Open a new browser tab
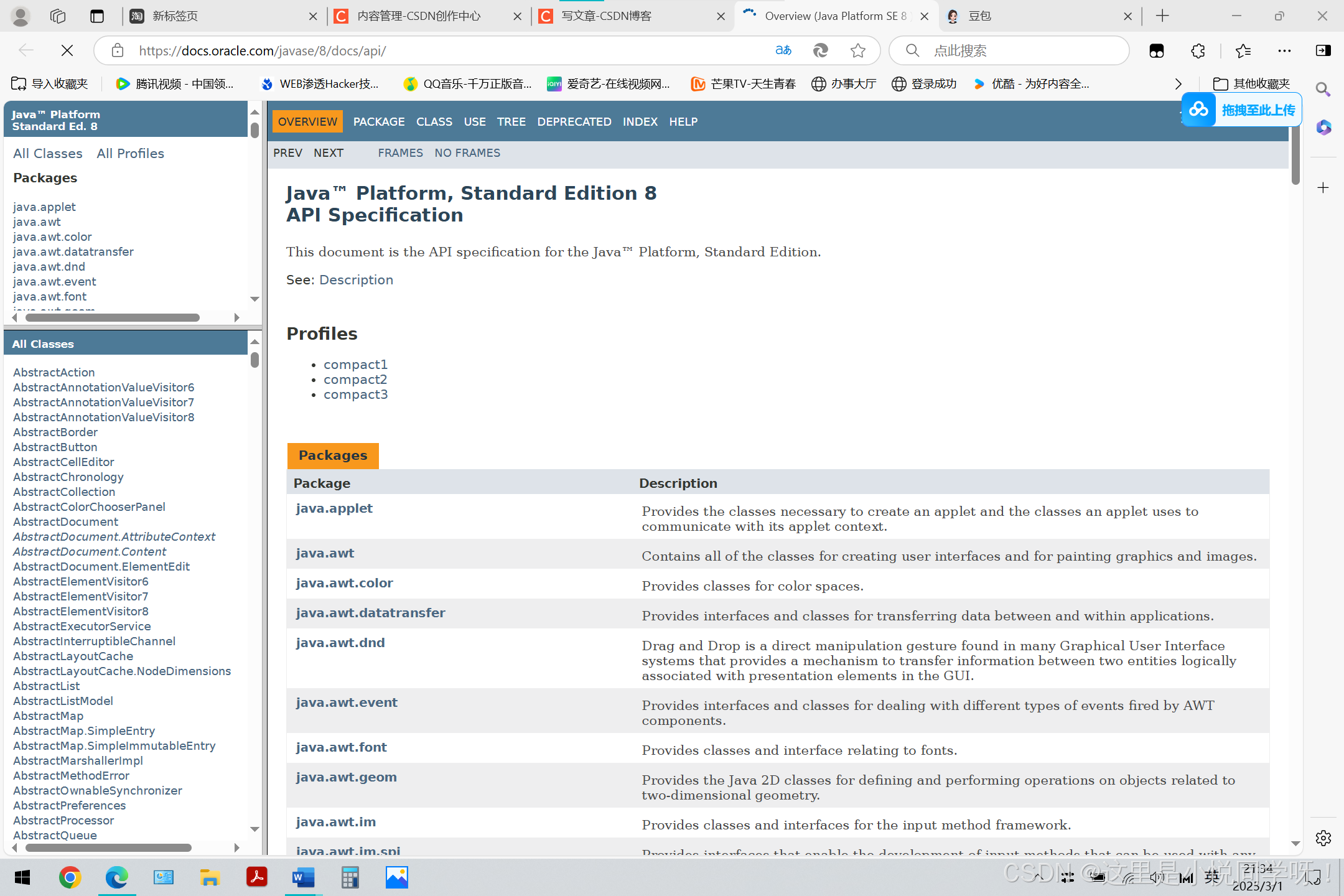Screen dimensions: 1344x896 point(1162,16)
